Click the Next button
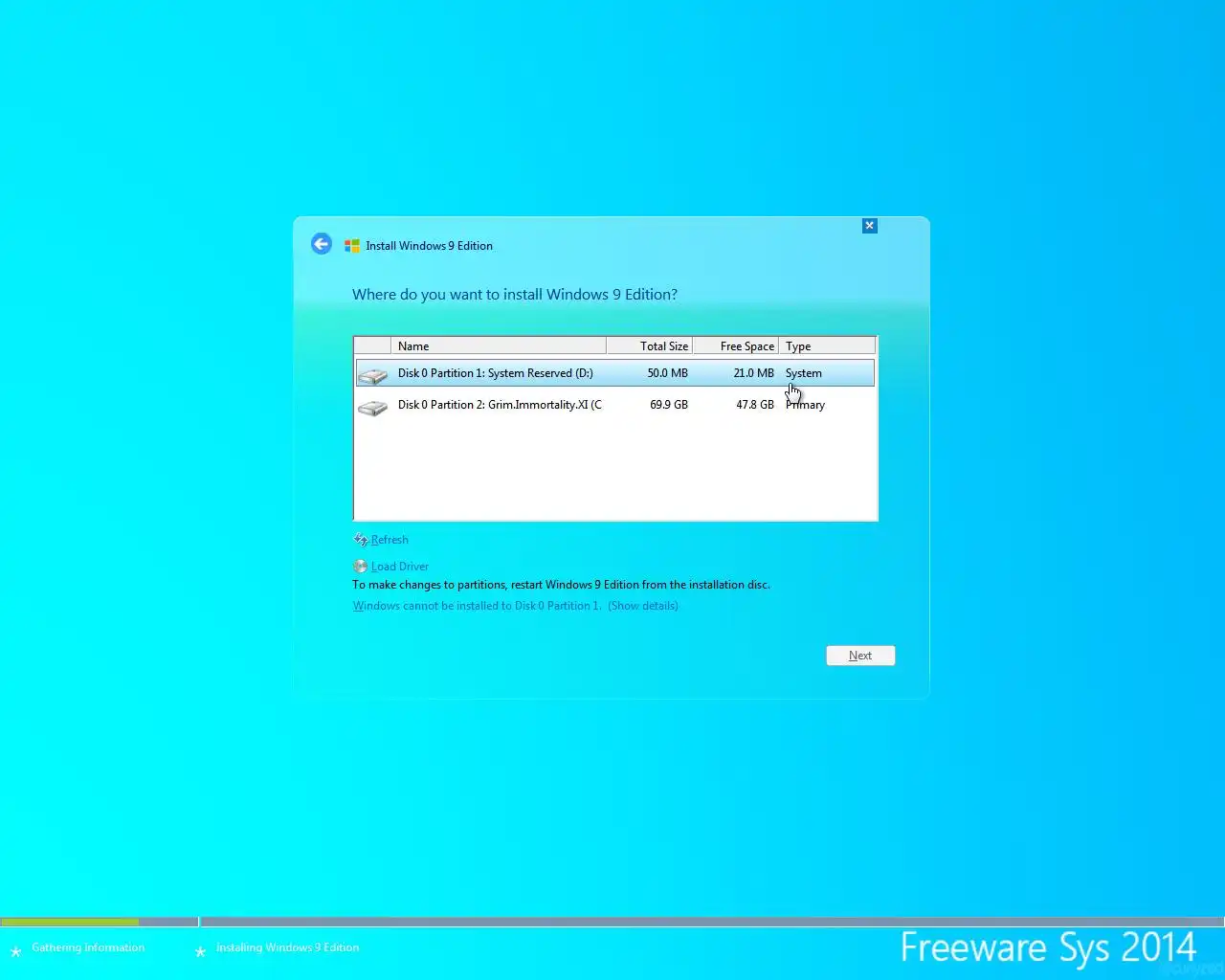Viewport: 1225px width, 980px height. (x=860, y=656)
